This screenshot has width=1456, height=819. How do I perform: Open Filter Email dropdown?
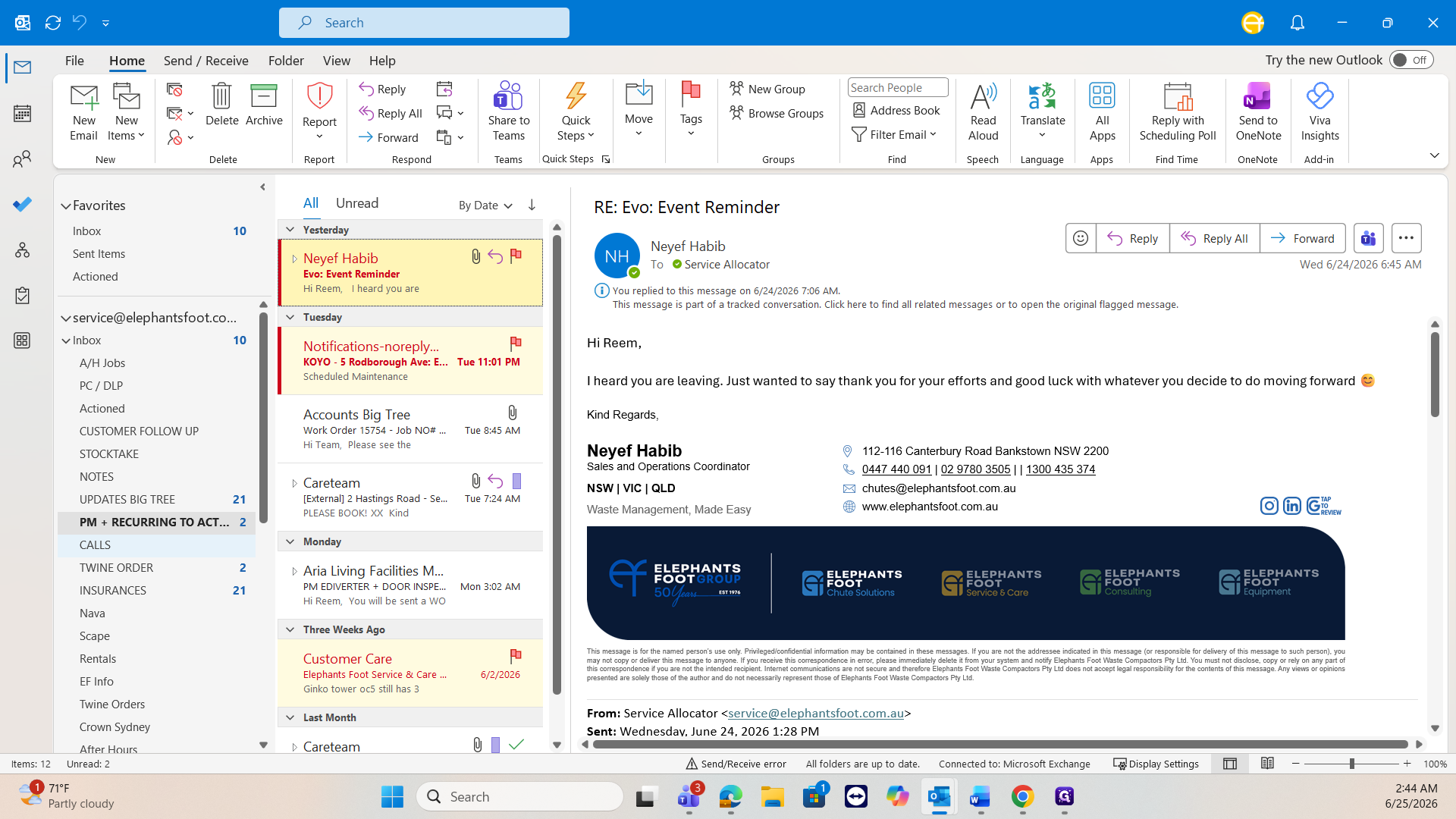pyautogui.click(x=894, y=134)
